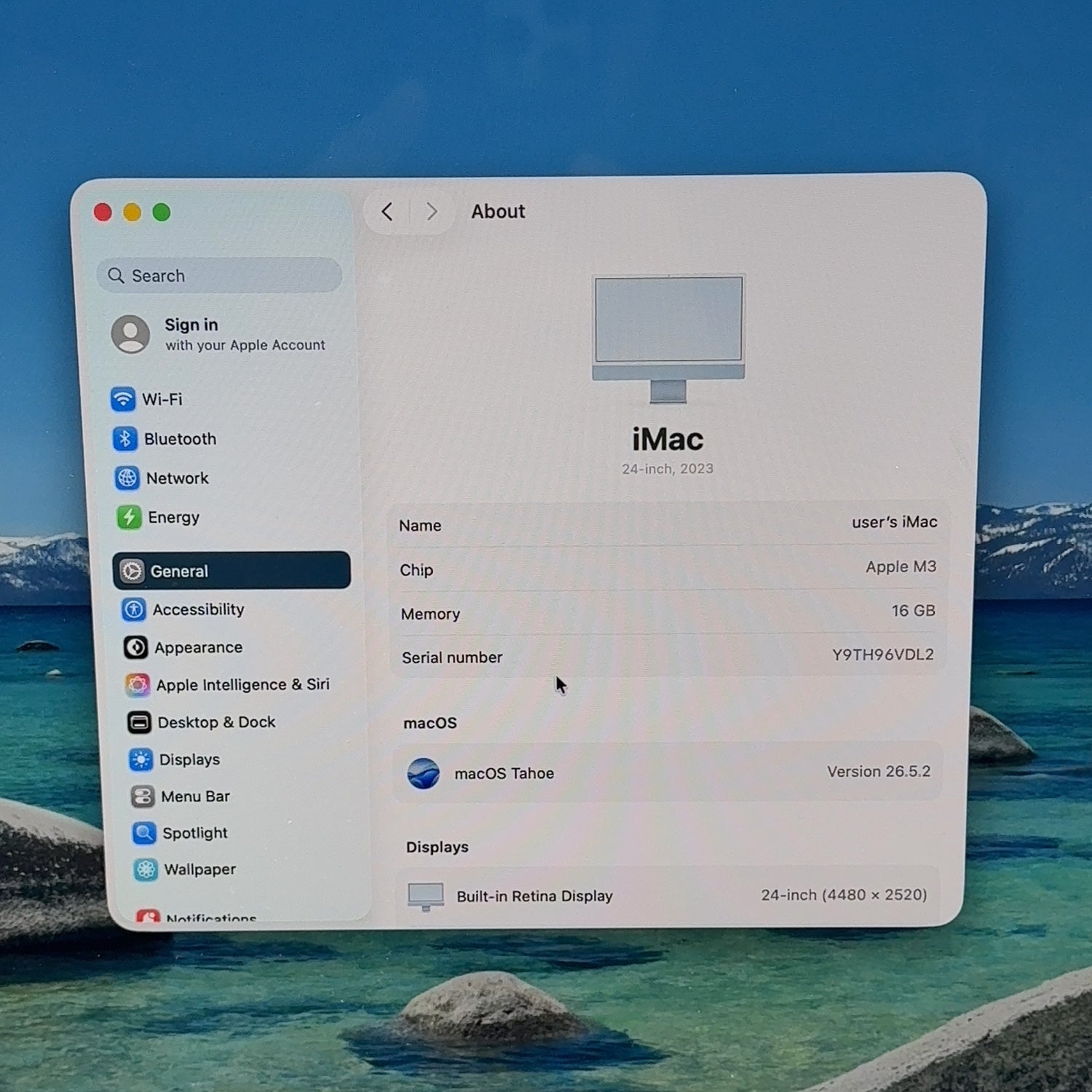Click the 'macOS Tahoe' label
The height and width of the screenshot is (1092, 1092).
click(505, 773)
